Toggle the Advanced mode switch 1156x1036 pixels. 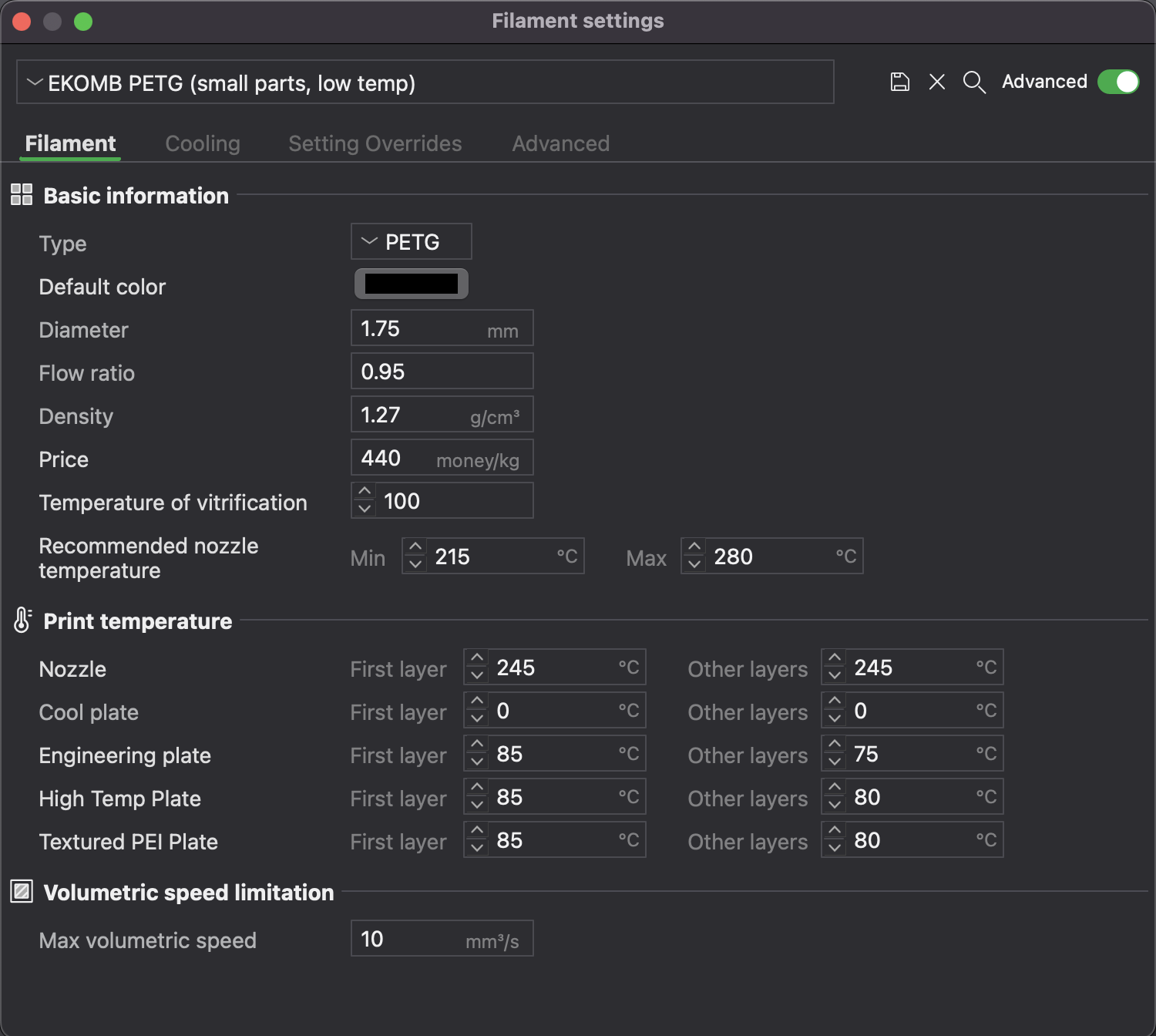coord(1117,82)
